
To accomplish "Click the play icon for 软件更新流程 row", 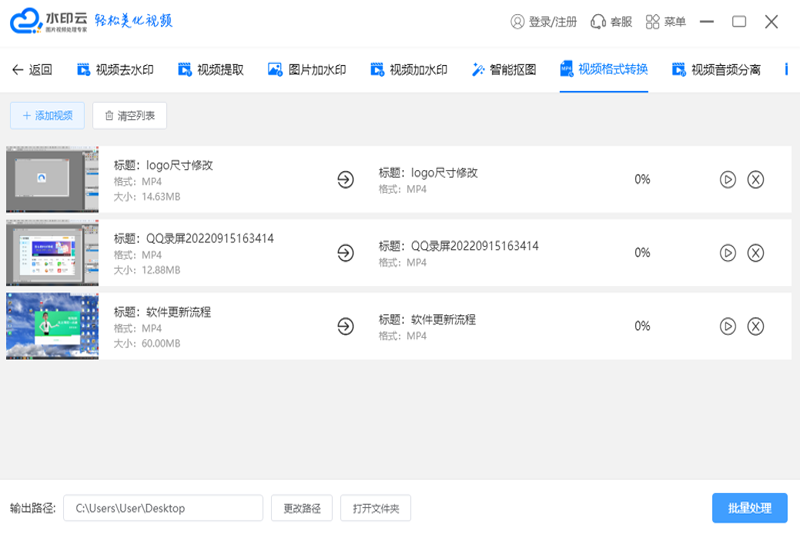I will click(728, 326).
